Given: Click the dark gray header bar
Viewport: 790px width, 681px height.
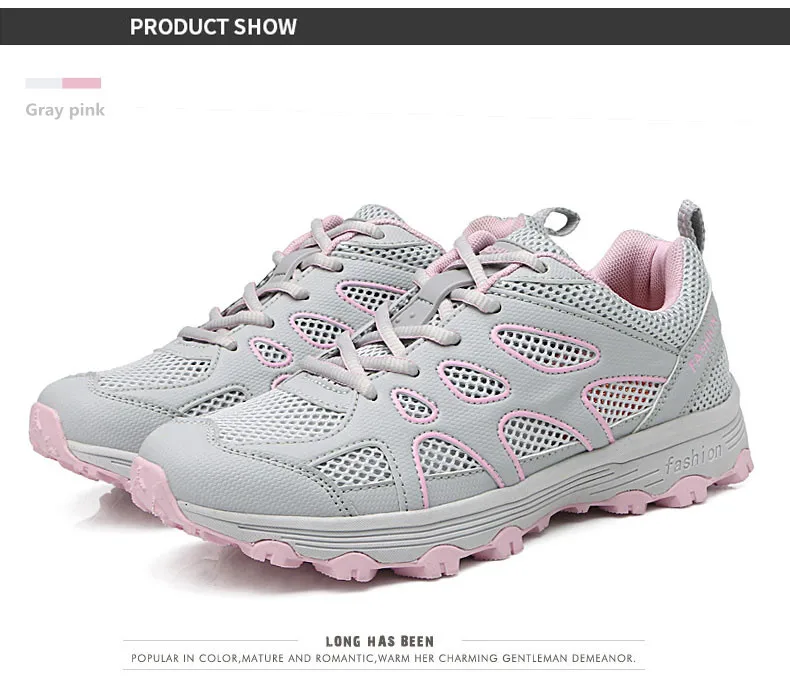Looking at the screenshot, I should point(395,27).
